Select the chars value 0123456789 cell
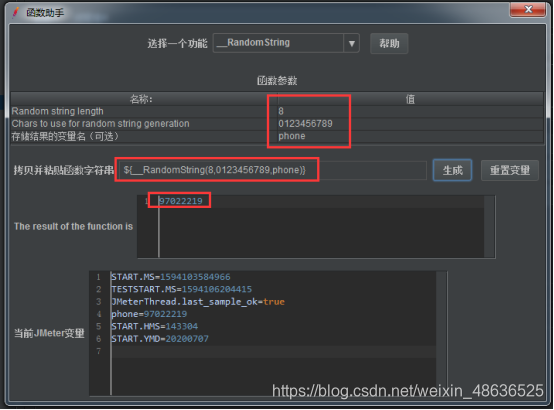The image size is (554, 410). click(x=410, y=124)
